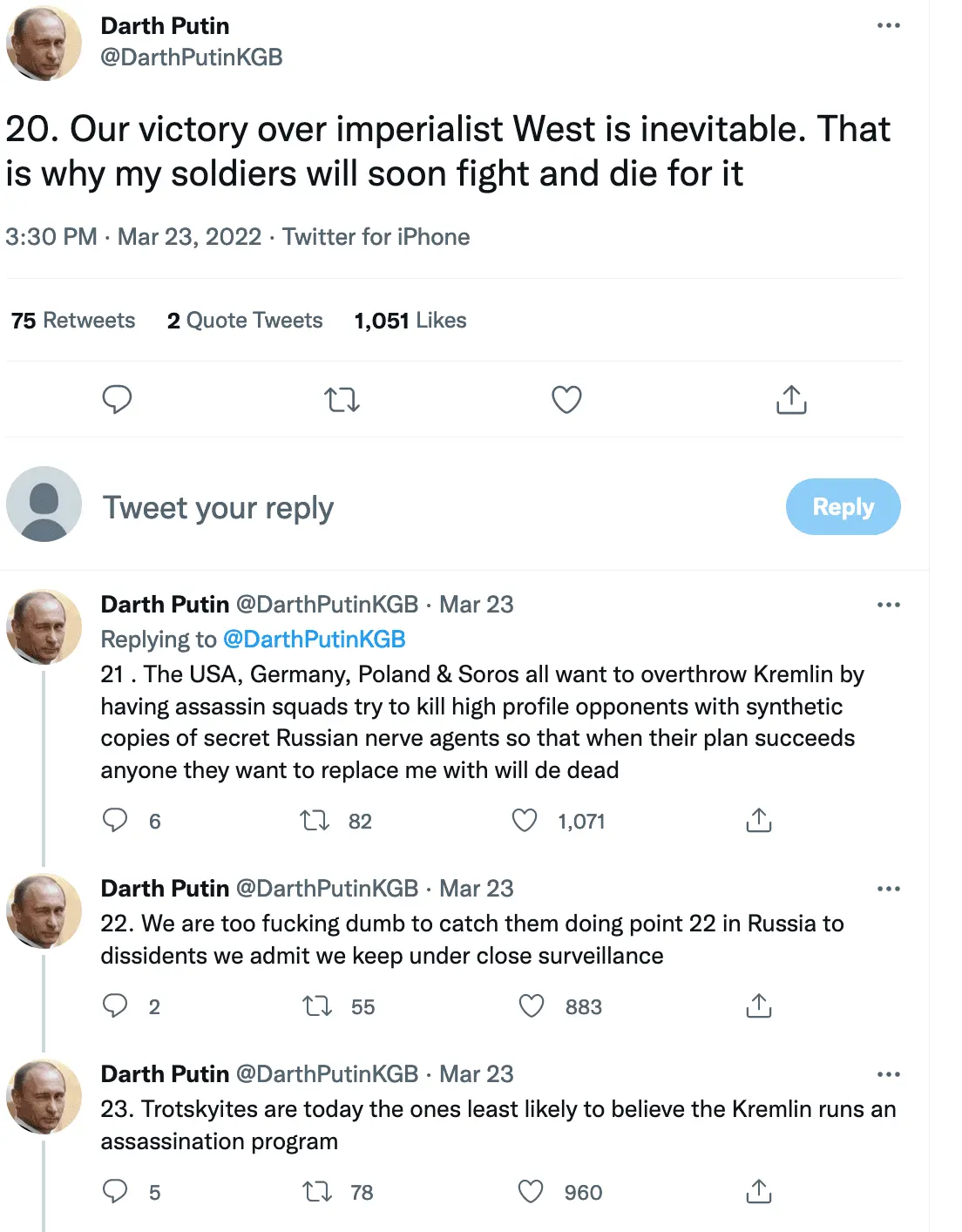The height and width of the screenshot is (1232, 962).
Task: Open more options menu on reply 23
Action: 888,1074
